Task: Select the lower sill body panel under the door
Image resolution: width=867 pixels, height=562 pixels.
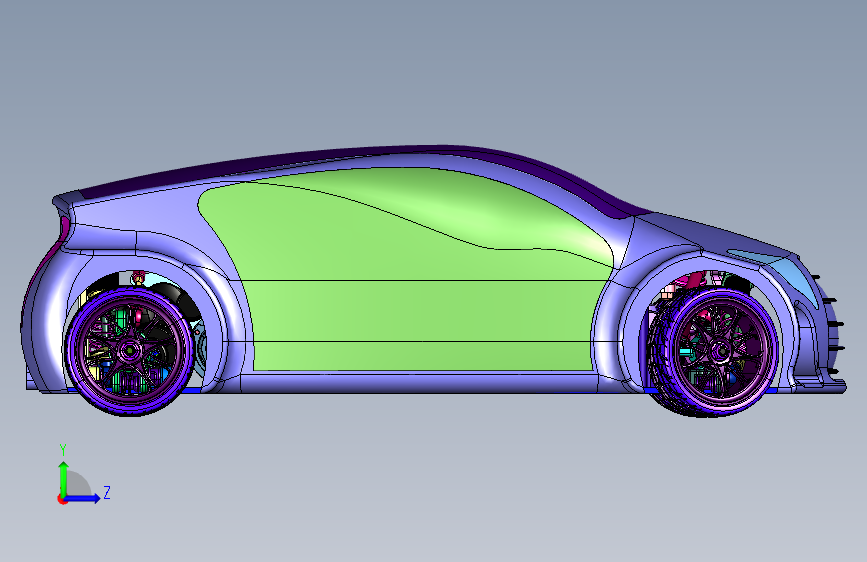Action: (x=420, y=382)
